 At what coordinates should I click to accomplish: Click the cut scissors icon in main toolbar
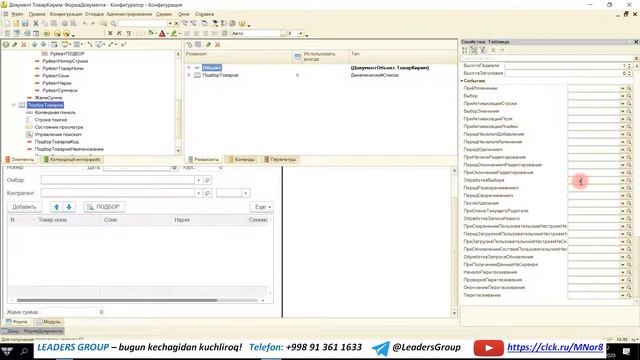click(x=36, y=24)
